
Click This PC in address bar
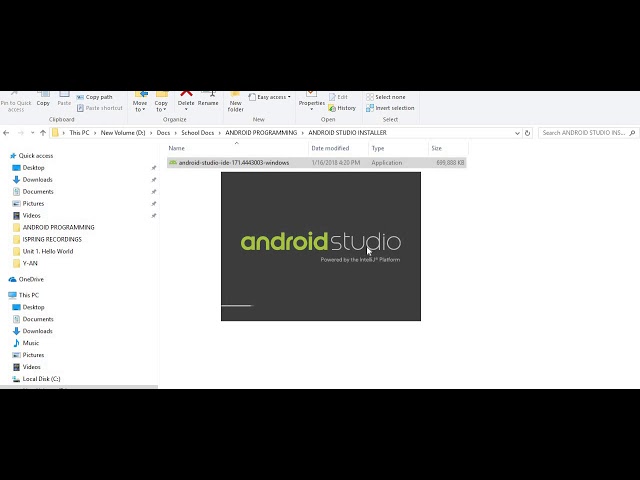(79, 133)
